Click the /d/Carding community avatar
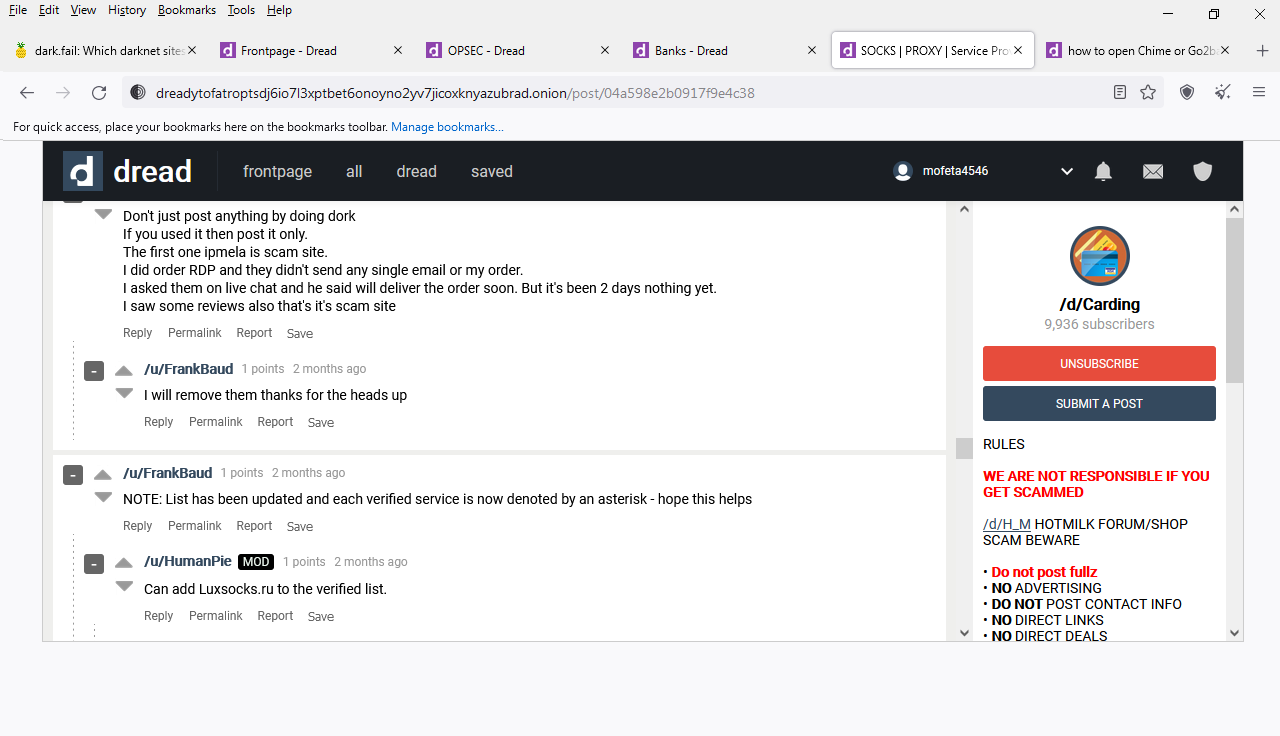This screenshot has width=1280, height=736. tap(1099, 256)
